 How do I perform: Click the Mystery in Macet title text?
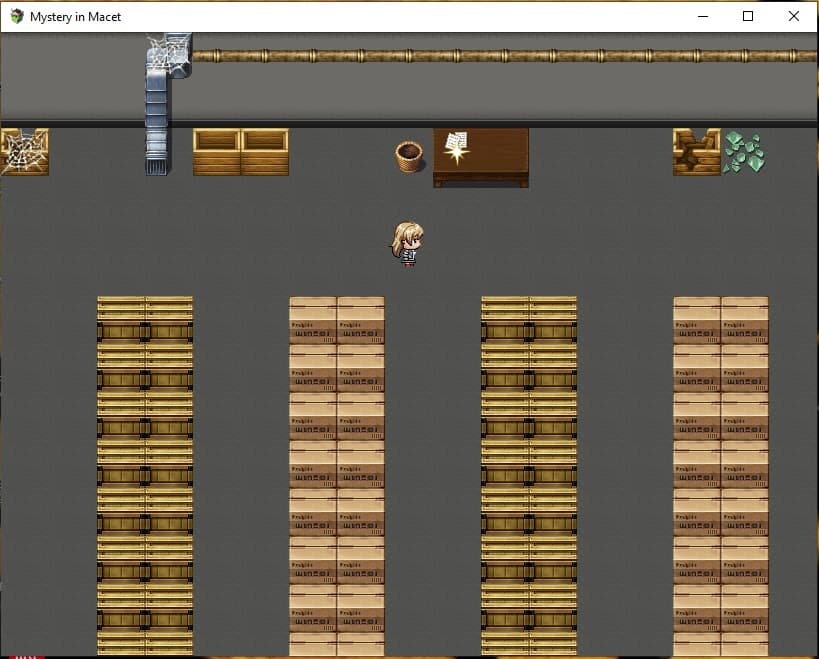(75, 17)
